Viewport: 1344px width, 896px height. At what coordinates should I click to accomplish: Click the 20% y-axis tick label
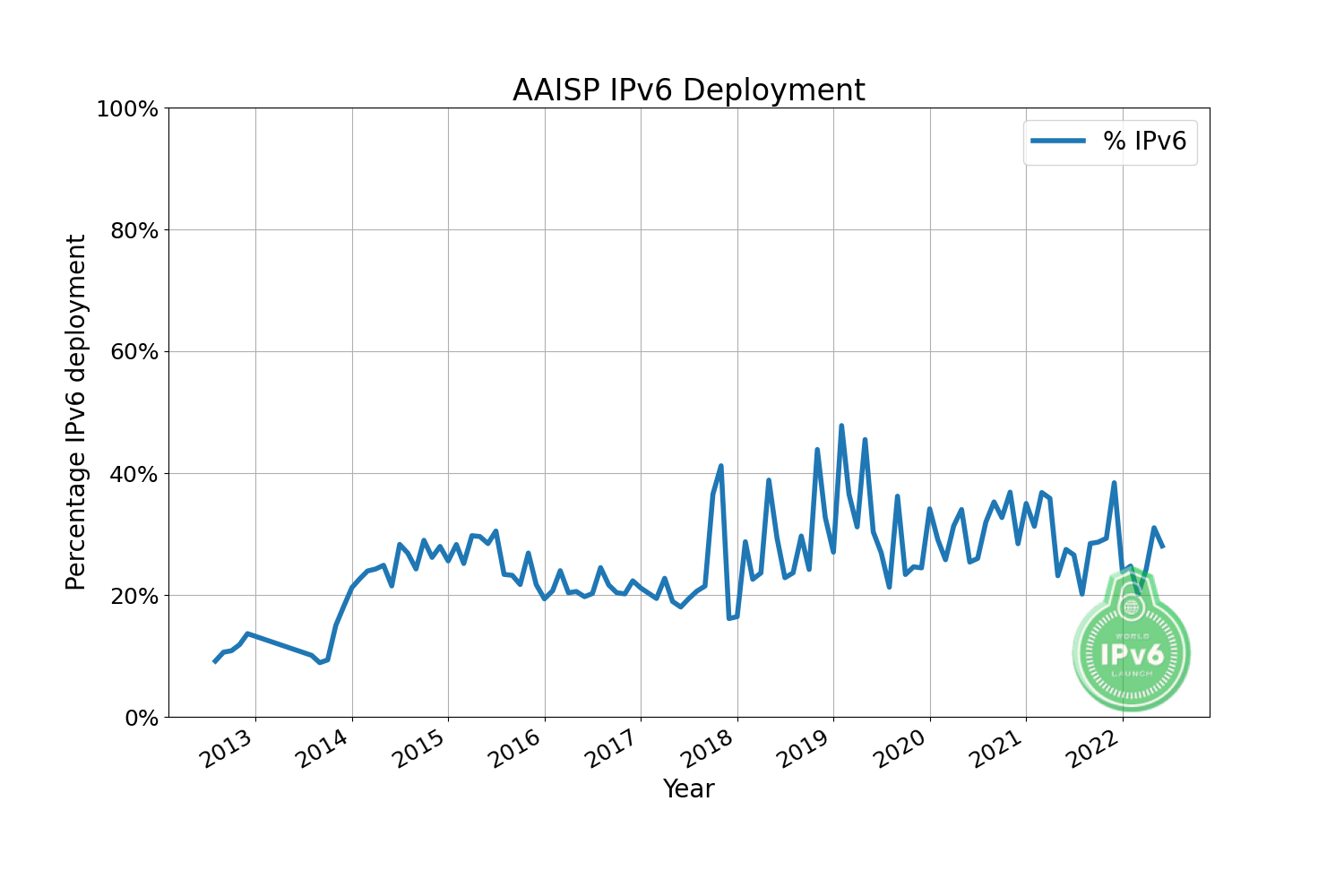(x=134, y=597)
